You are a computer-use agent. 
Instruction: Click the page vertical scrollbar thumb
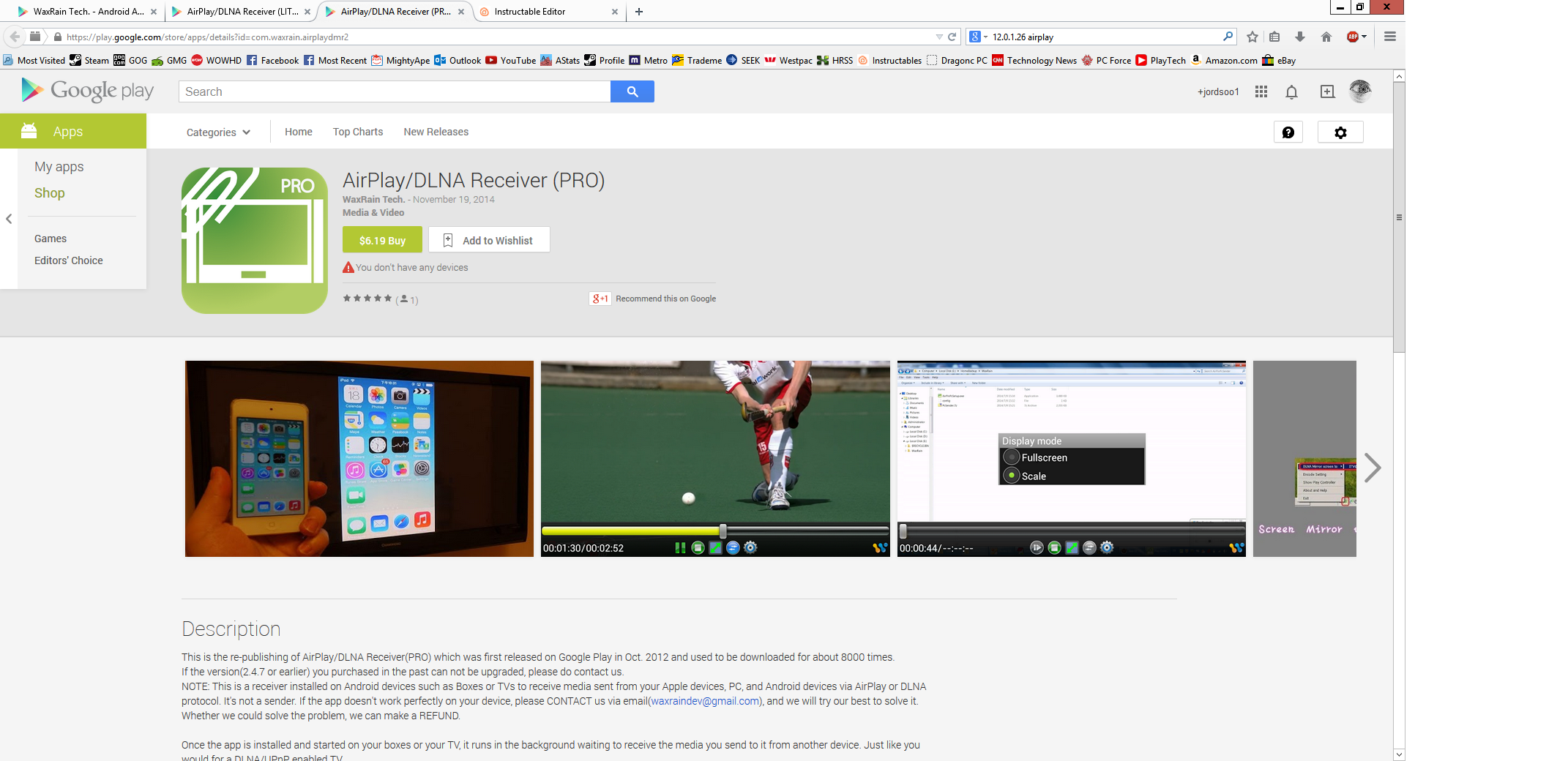tap(1399, 217)
